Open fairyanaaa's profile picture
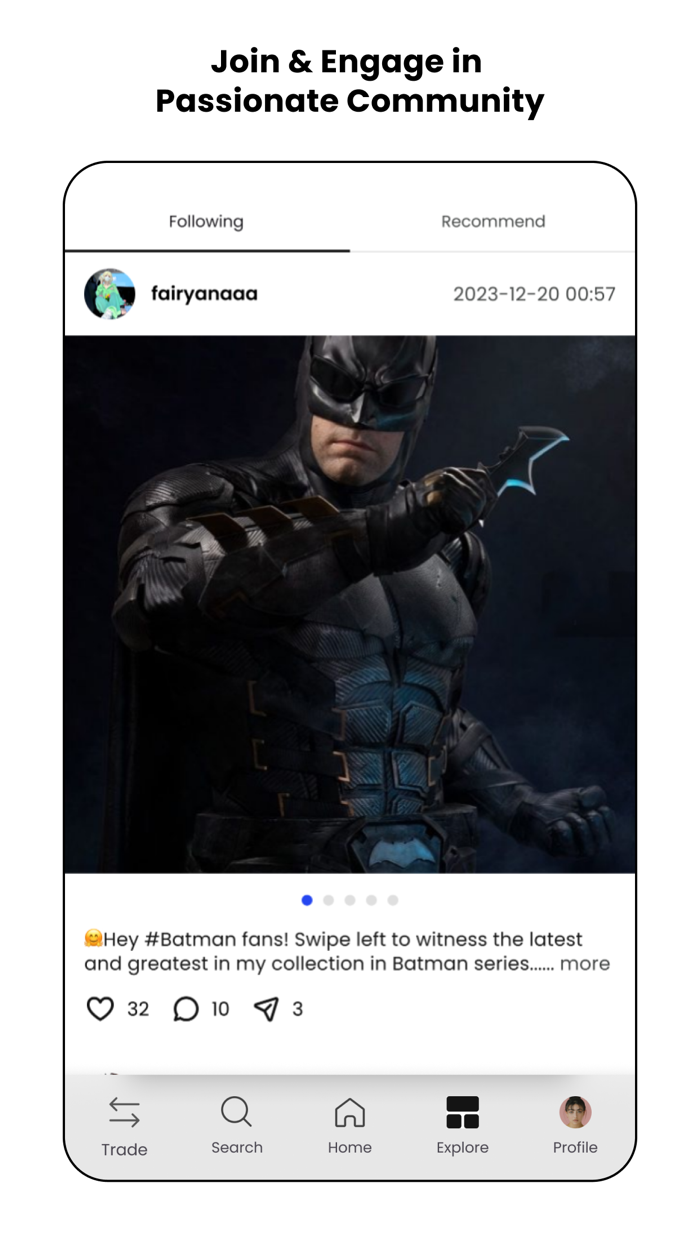700x1244 pixels. tap(110, 294)
